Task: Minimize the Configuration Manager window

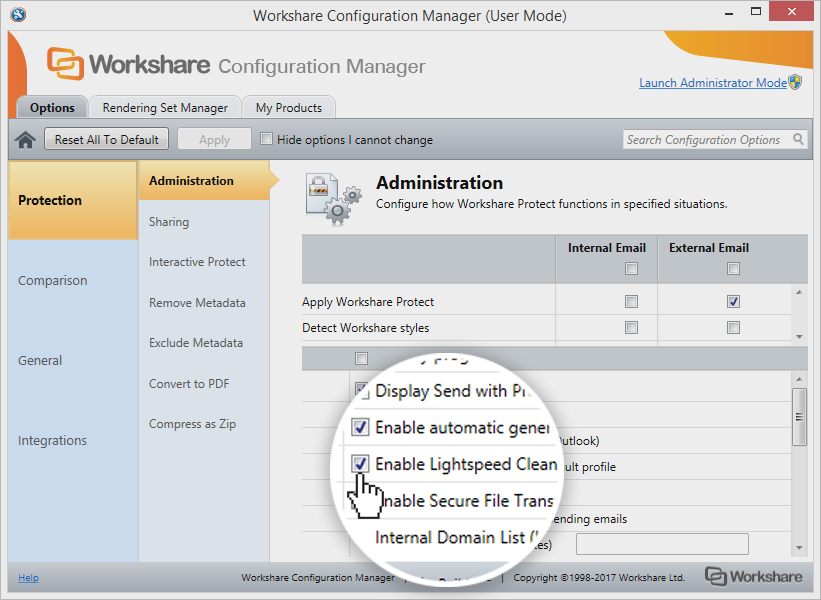Action: click(729, 12)
